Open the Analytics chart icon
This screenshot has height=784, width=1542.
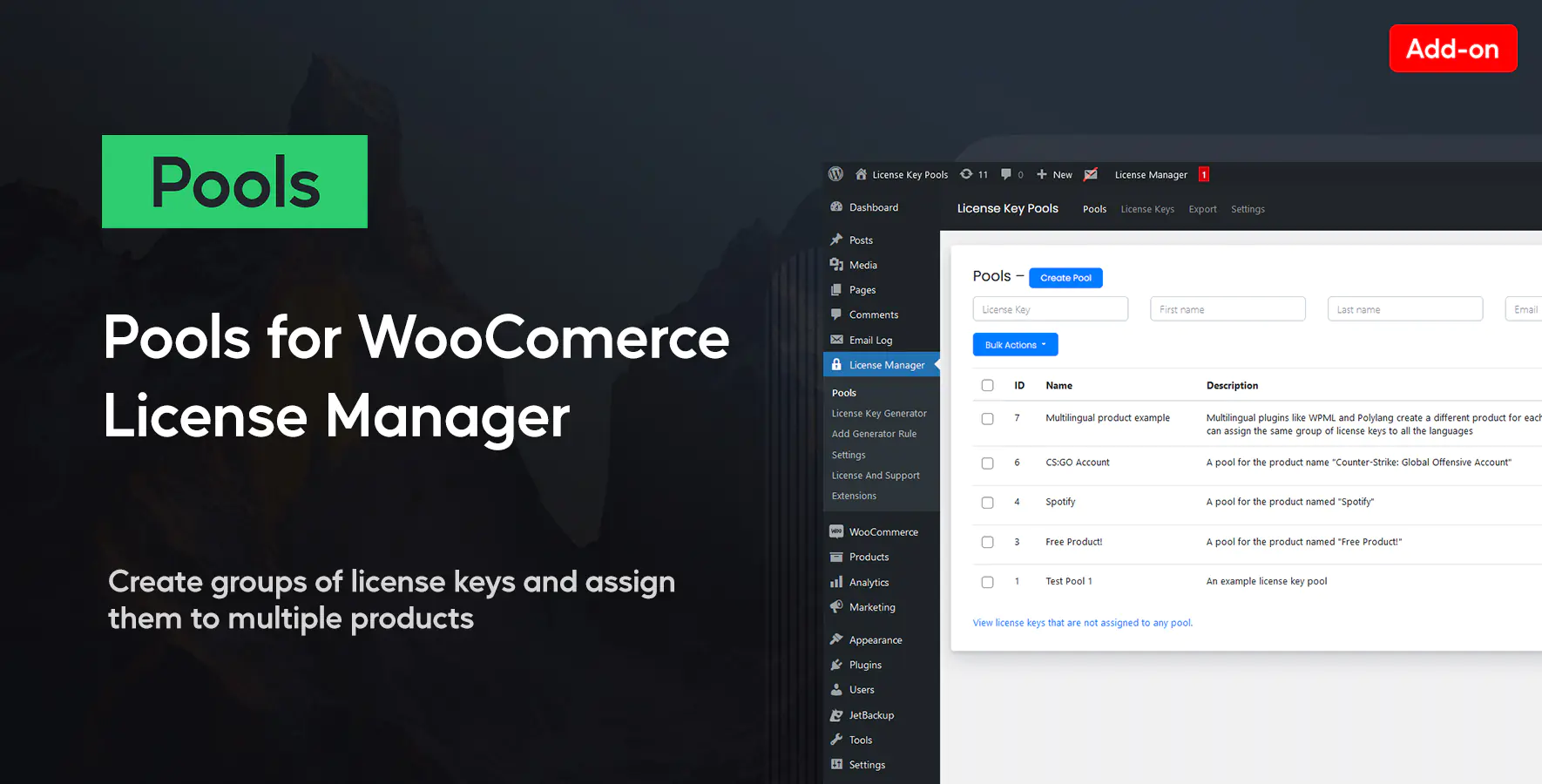(x=835, y=582)
